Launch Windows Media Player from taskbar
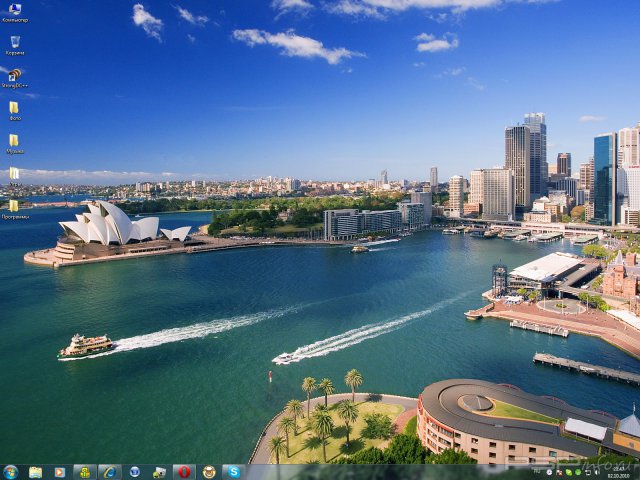 point(60,471)
